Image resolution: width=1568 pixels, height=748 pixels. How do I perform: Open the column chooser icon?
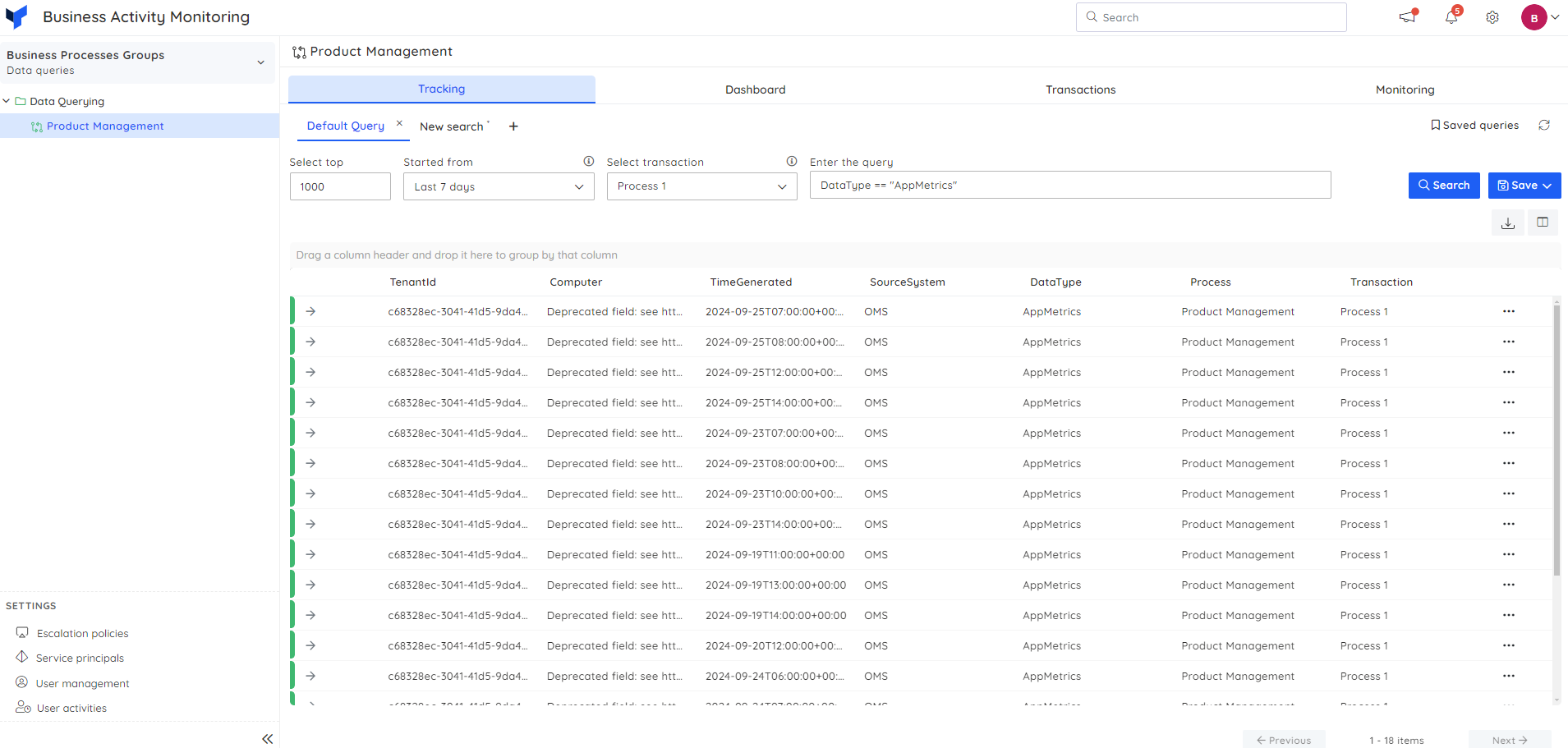1543,223
